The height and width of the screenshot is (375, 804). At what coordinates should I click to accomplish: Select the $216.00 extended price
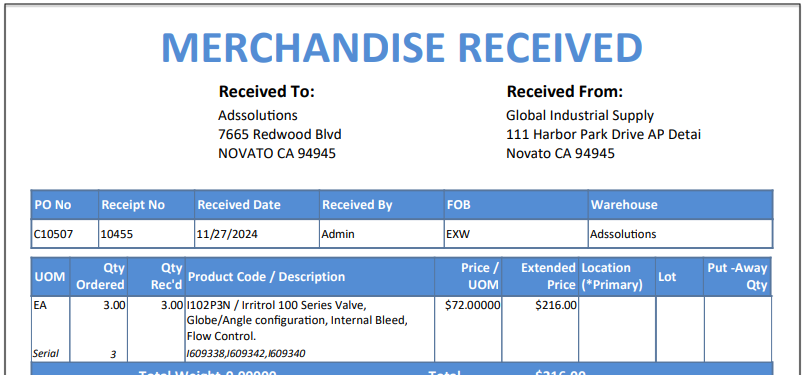(x=556, y=306)
